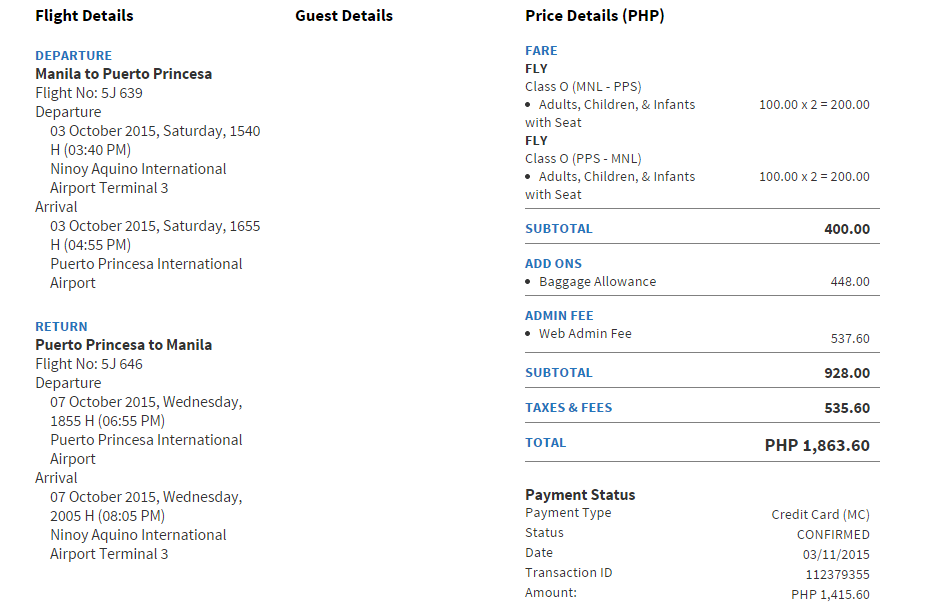Image resolution: width=936 pixels, height=616 pixels.
Task: Click the TAXES & FEES label
Action: coord(568,407)
